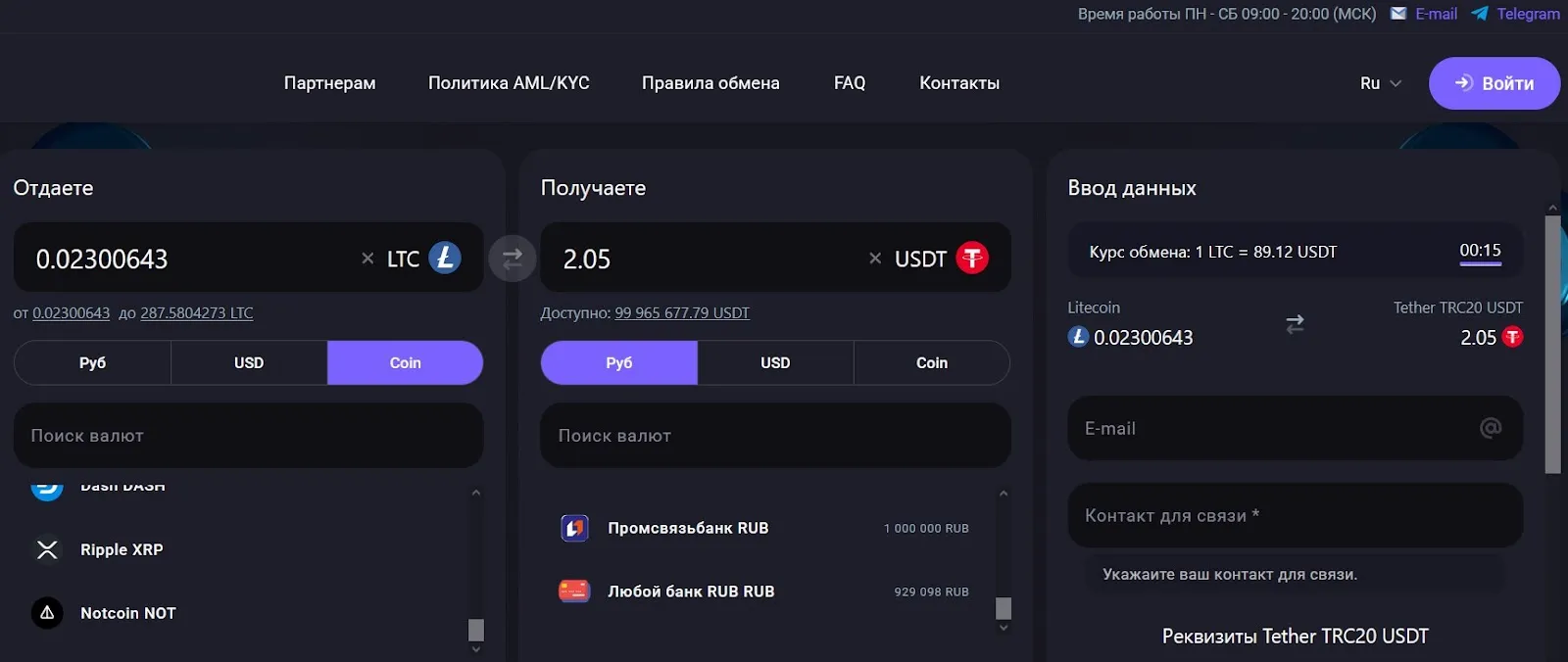Image resolution: width=1568 pixels, height=662 pixels.
Task: Select the Руб filter under Отдаете
Action: pos(92,362)
